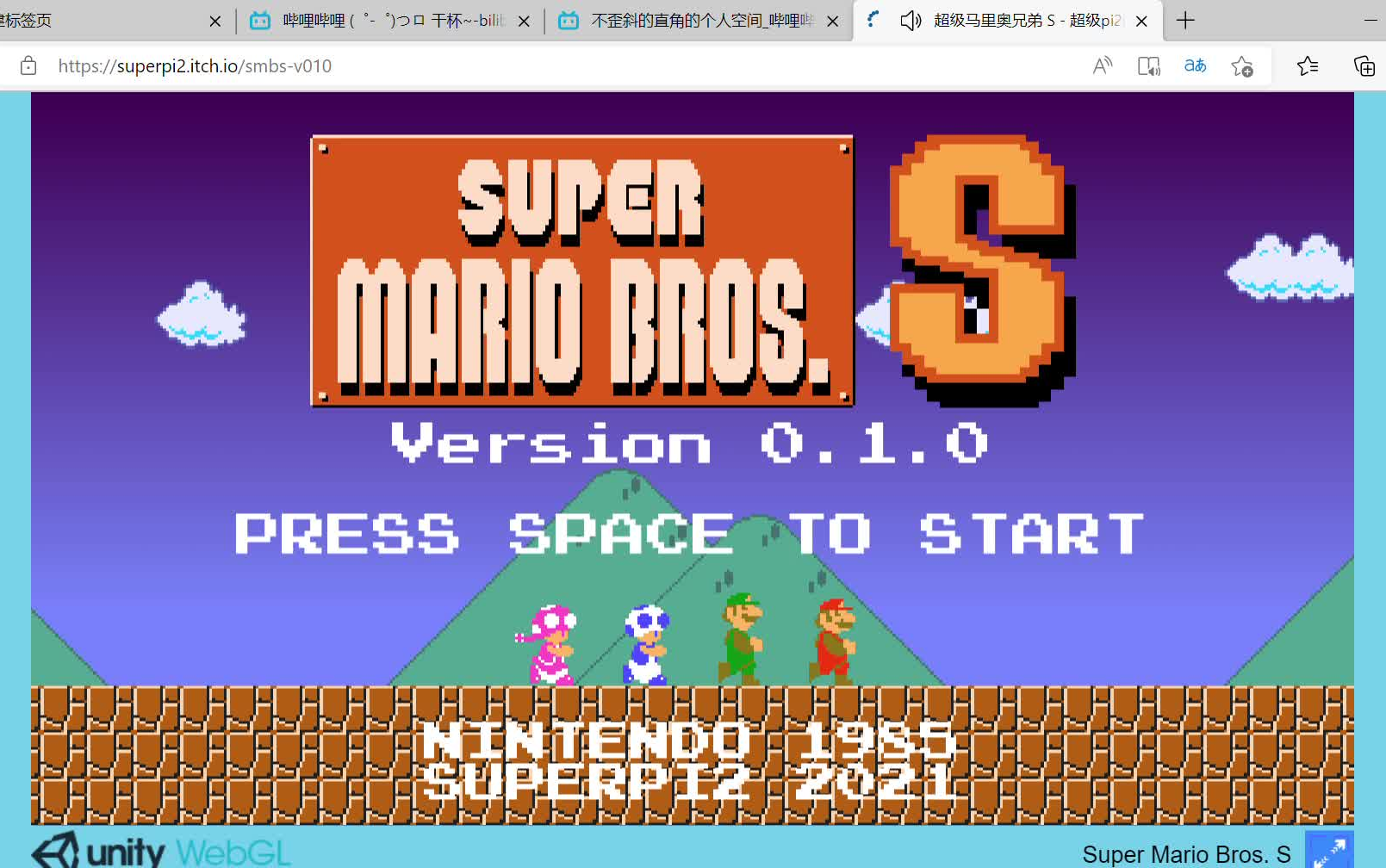
Task: Close the 哔哩哔哩 干杯 tab
Action: coord(524,21)
